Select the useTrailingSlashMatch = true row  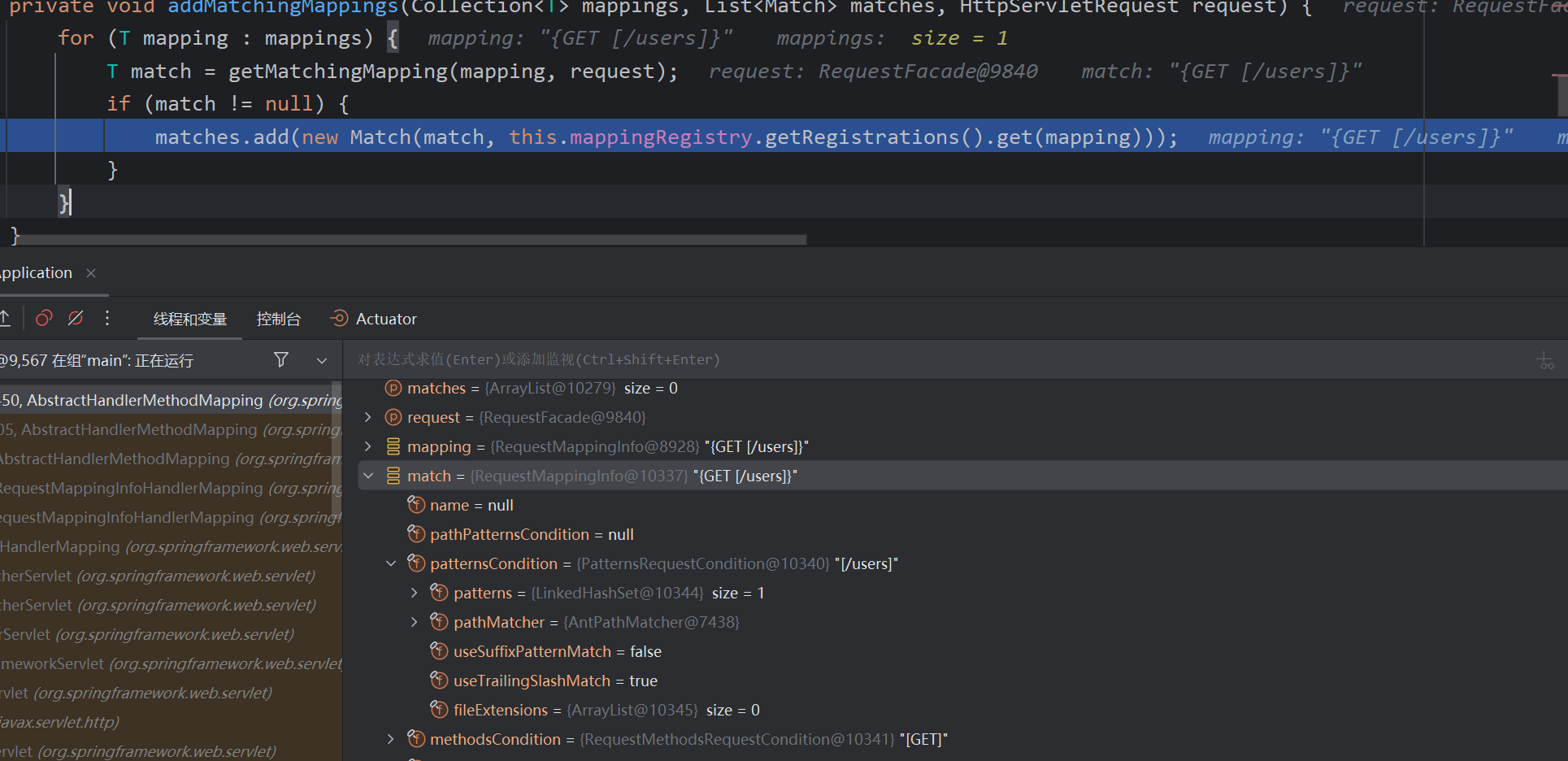click(x=962, y=681)
